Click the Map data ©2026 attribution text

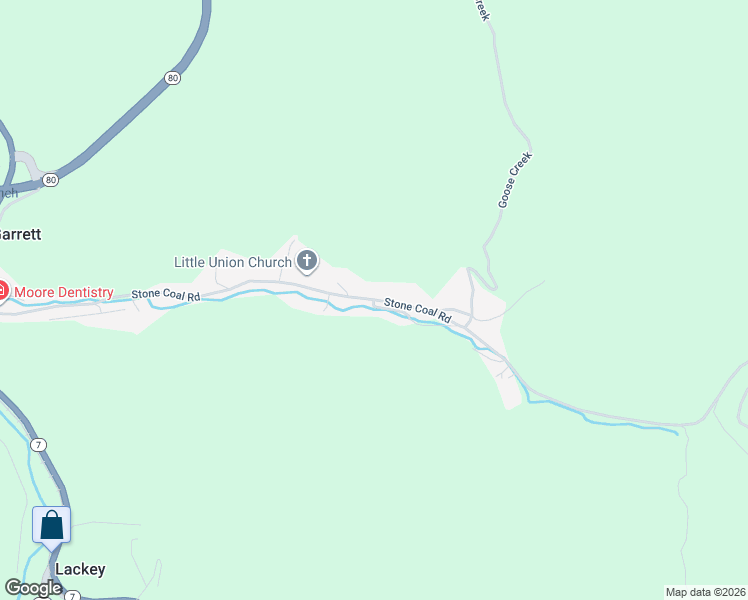(x=706, y=592)
